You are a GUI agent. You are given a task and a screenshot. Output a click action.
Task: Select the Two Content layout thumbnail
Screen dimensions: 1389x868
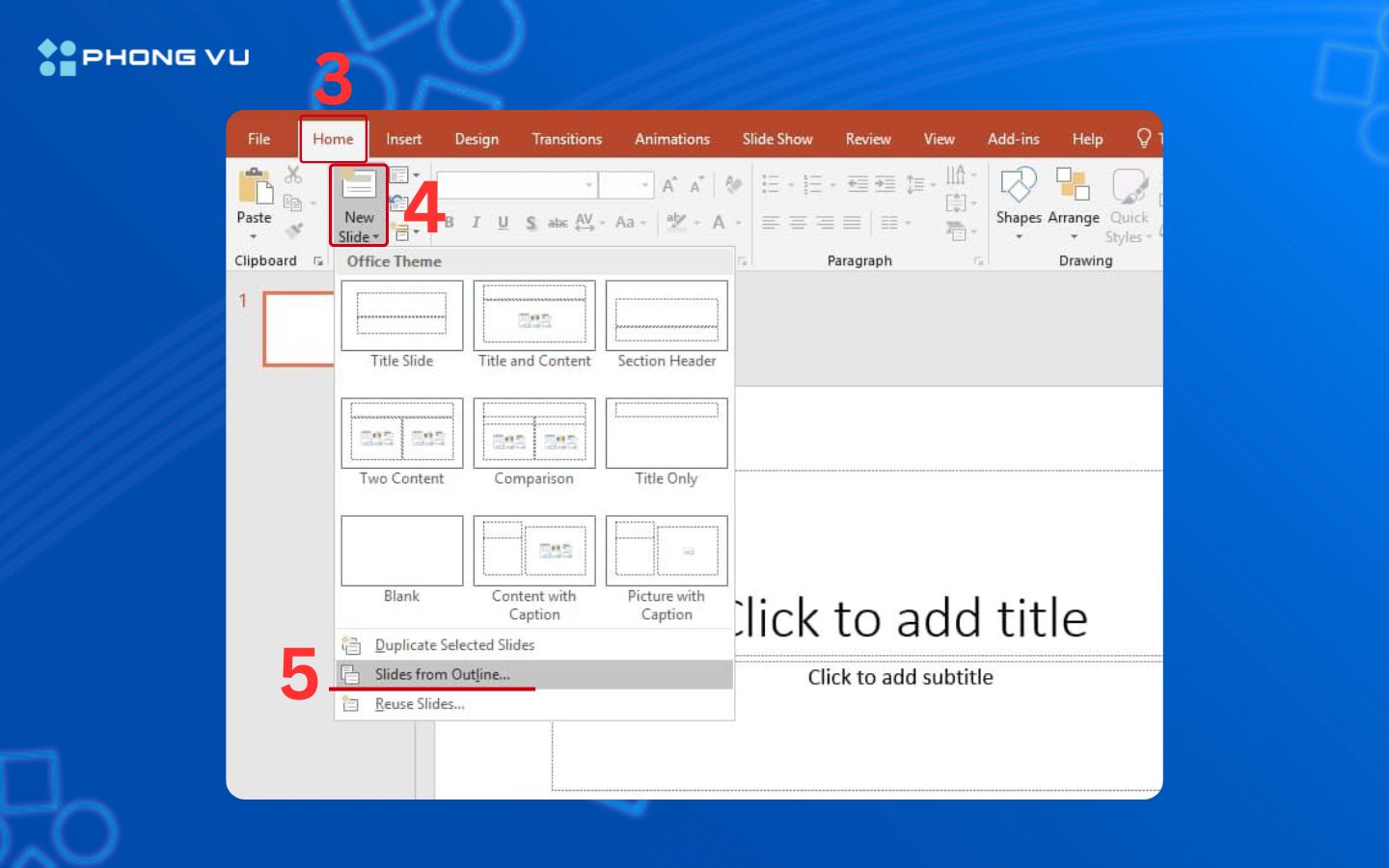[x=402, y=433]
